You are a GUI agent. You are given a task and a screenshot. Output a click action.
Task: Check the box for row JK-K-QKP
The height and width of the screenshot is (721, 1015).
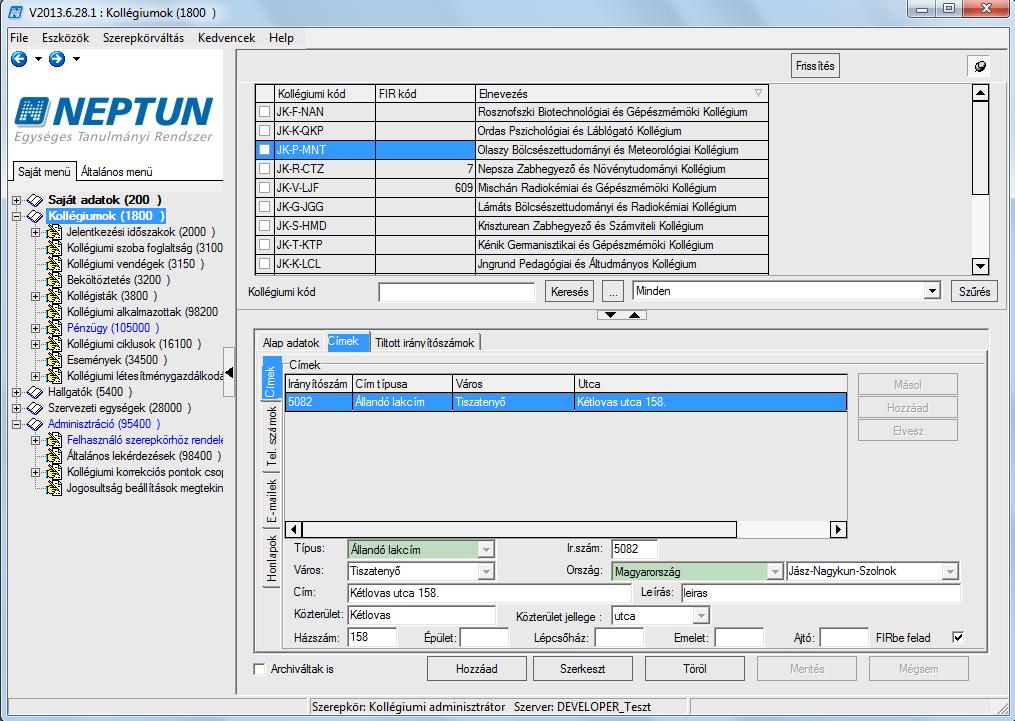click(264, 131)
